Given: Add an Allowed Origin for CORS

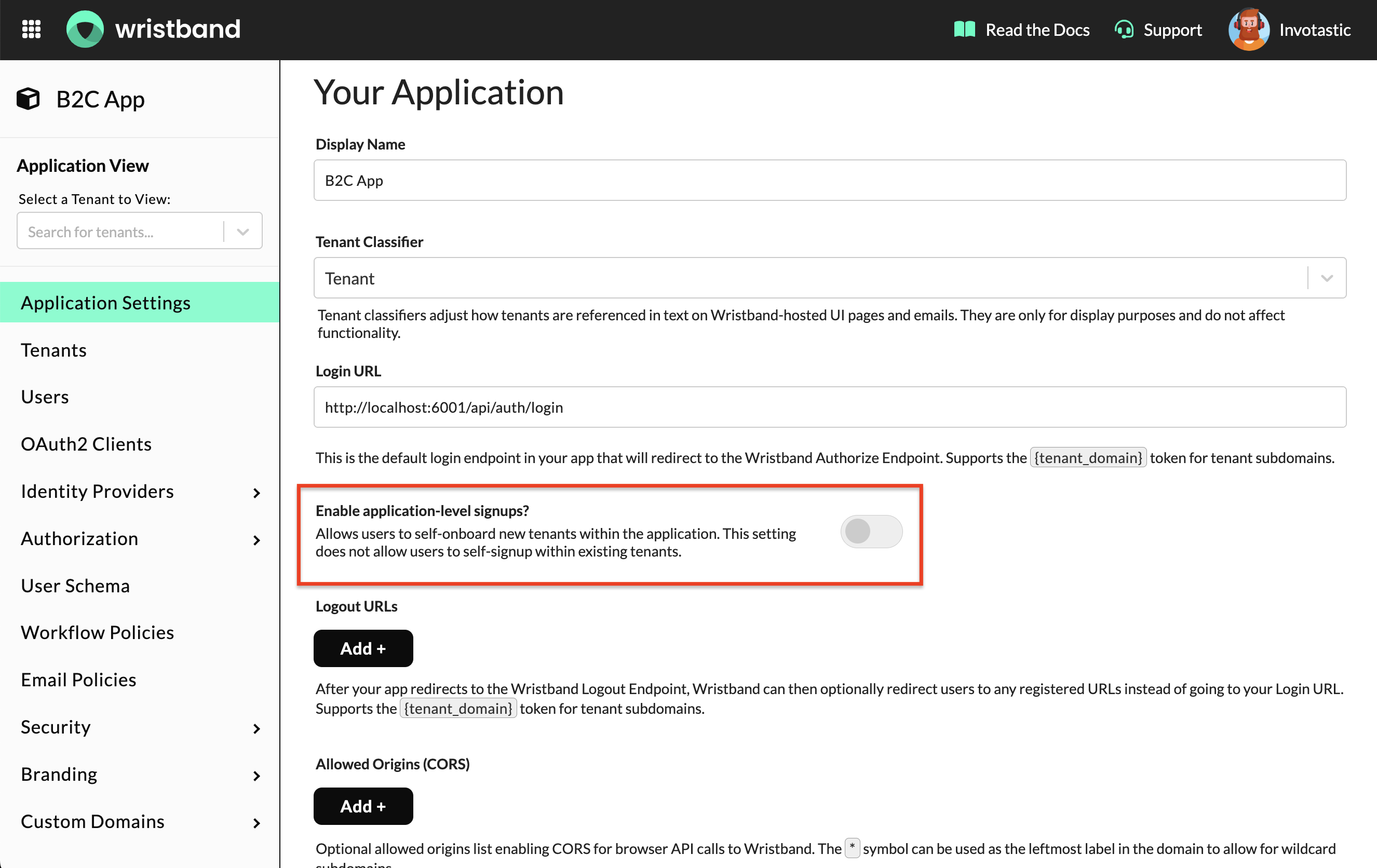Looking at the screenshot, I should click(x=362, y=806).
